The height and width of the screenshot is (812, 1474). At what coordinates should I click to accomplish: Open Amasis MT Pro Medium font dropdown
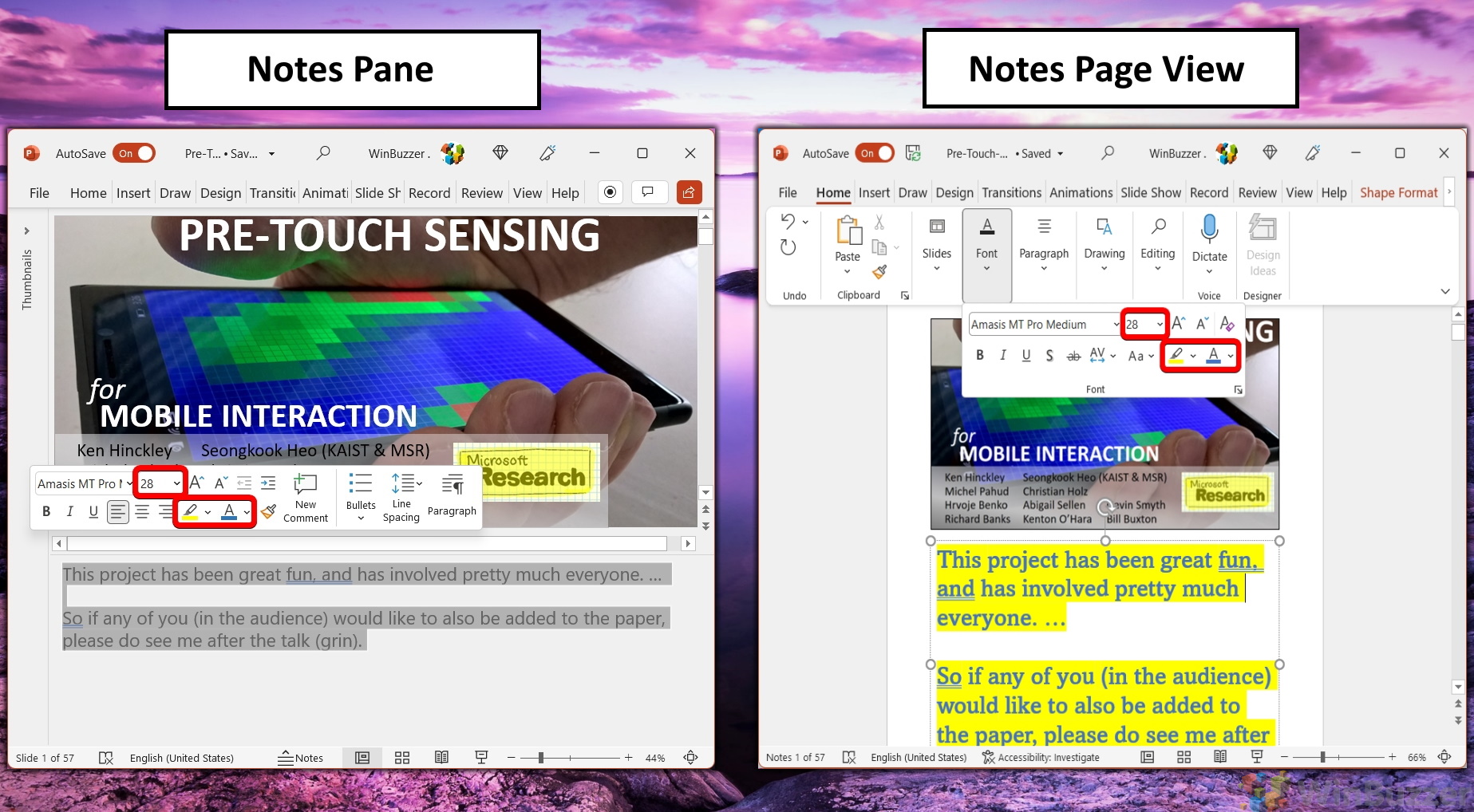1116,325
